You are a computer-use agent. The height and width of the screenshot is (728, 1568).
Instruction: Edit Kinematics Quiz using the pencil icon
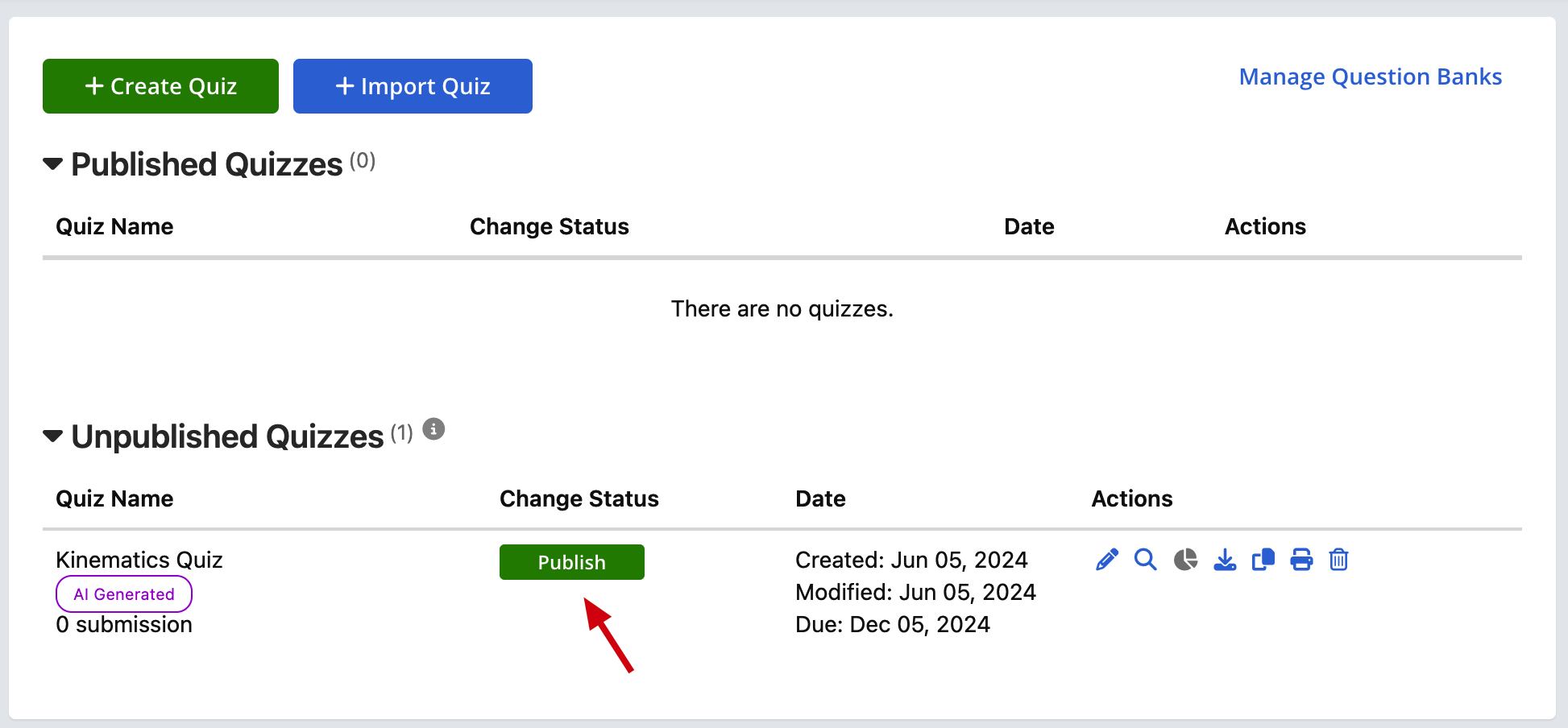(x=1107, y=560)
